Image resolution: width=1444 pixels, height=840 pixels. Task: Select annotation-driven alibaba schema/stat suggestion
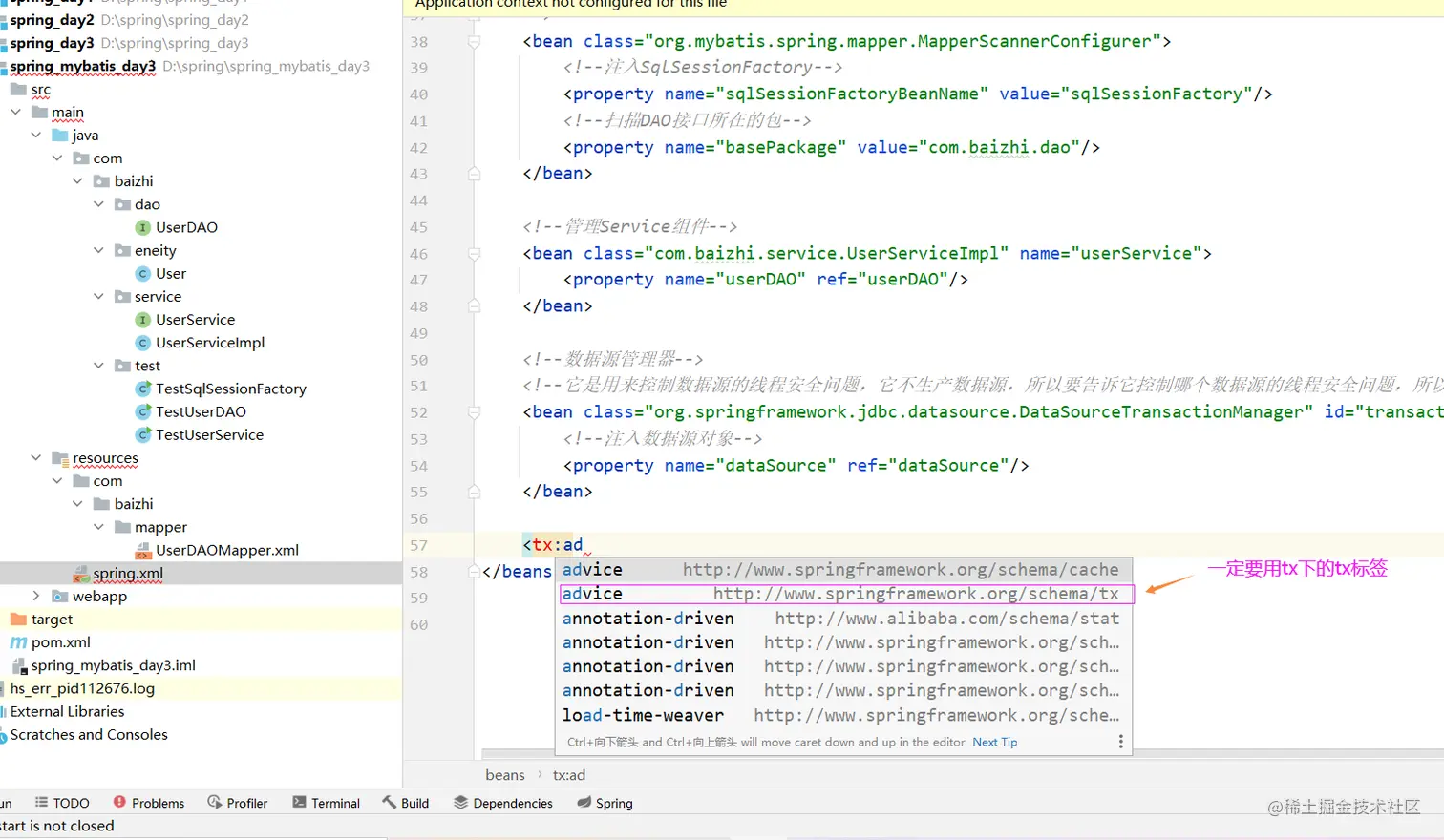(843, 619)
